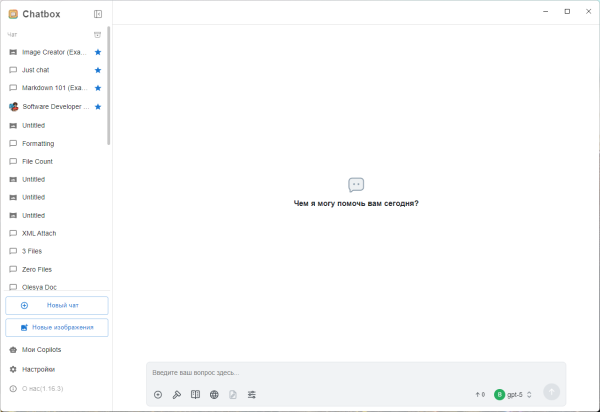Collapse the sidebar panel

click(x=97, y=14)
